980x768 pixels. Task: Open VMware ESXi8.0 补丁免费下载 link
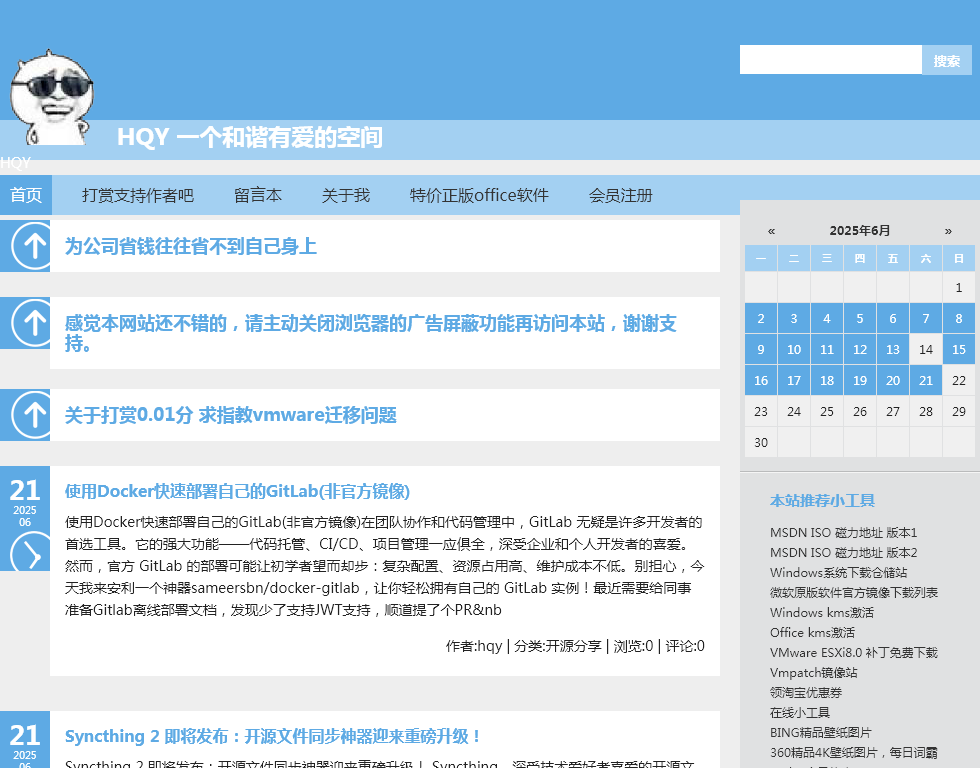point(853,652)
